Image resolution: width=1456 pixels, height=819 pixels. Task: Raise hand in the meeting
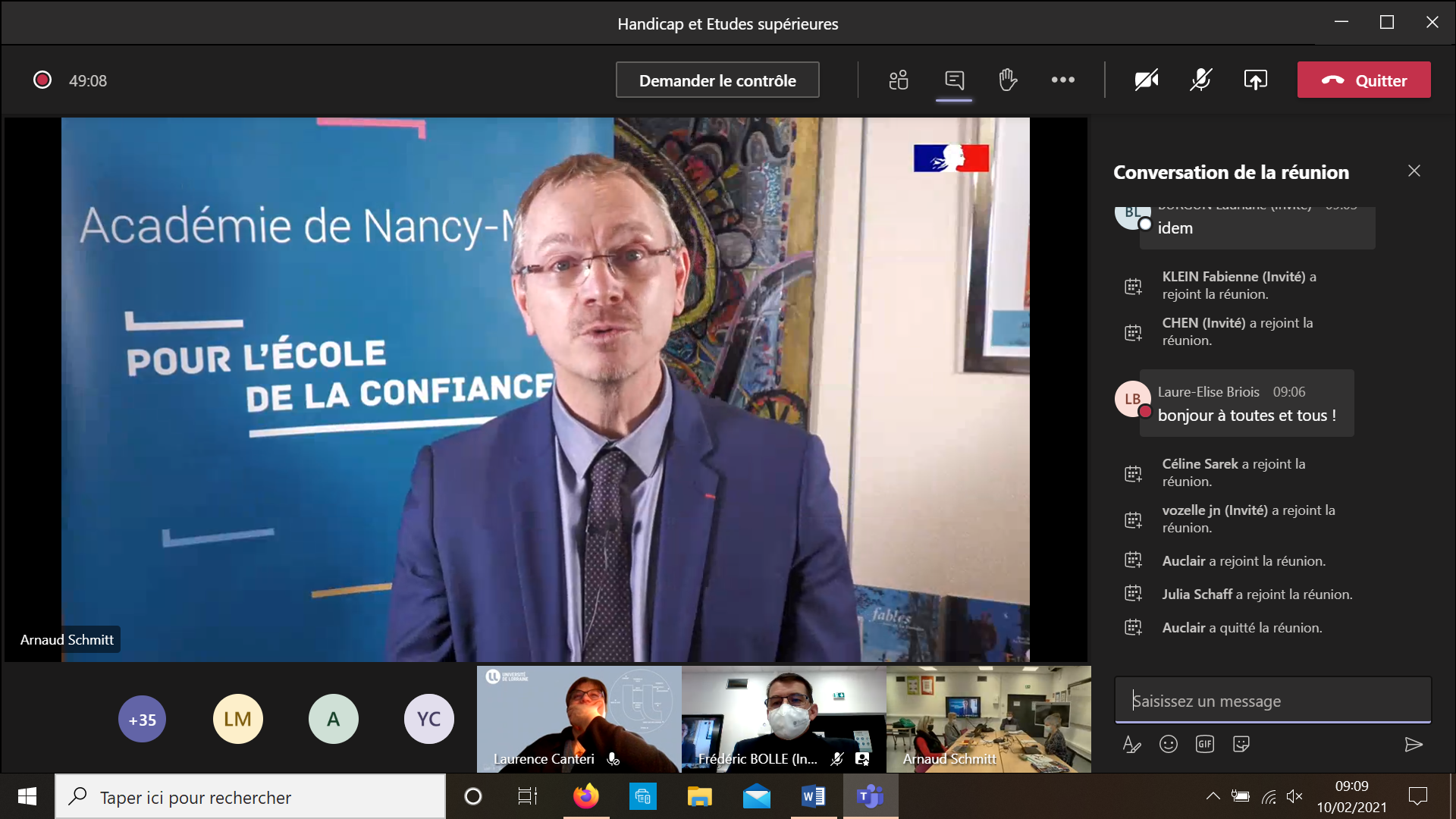pyautogui.click(x=1008, y=80)
